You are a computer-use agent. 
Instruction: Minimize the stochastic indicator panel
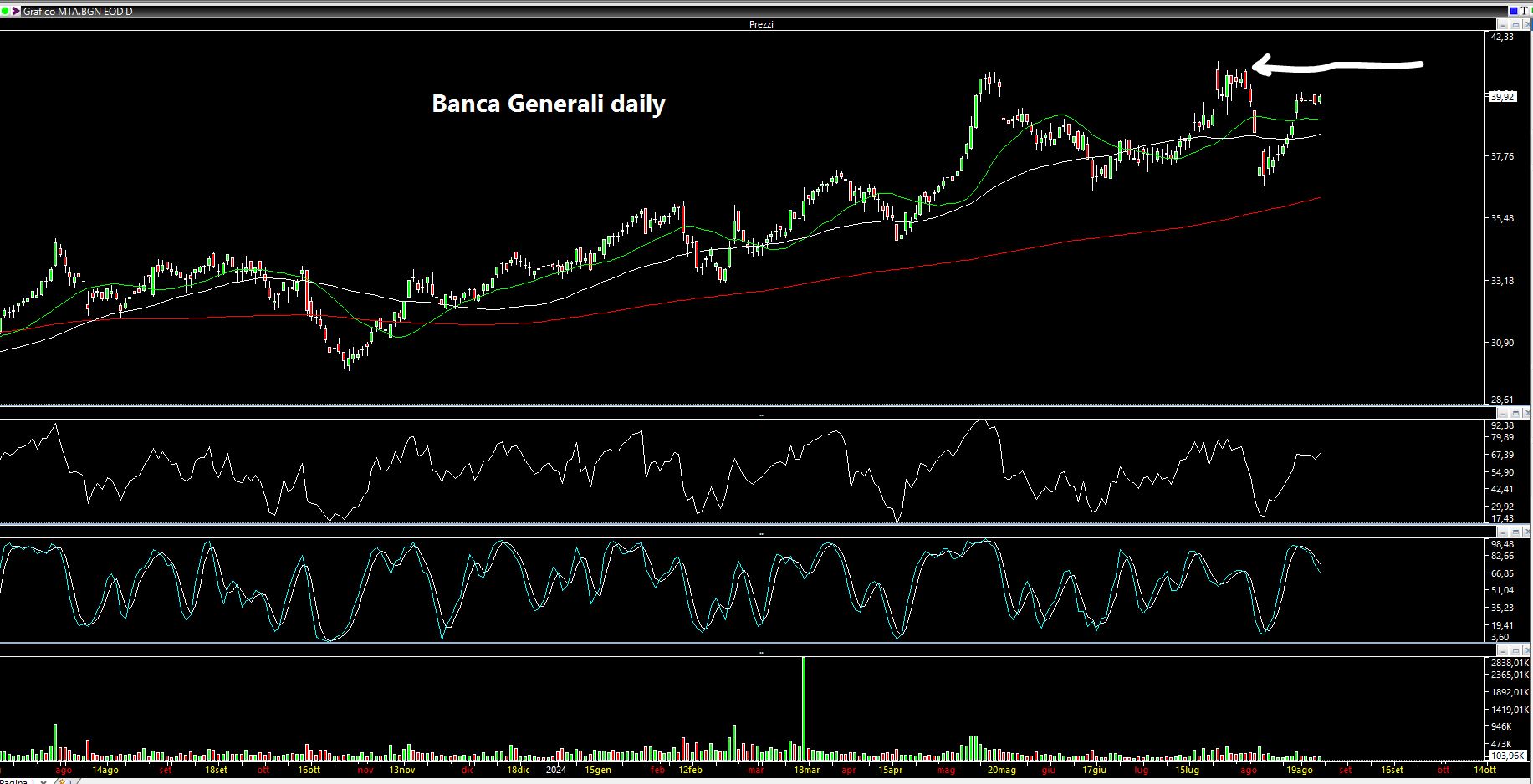click(x=1503, y=532)
